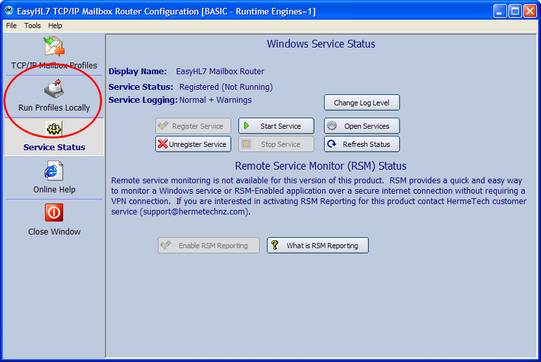Click the Stop Service button

coord(276,144)
